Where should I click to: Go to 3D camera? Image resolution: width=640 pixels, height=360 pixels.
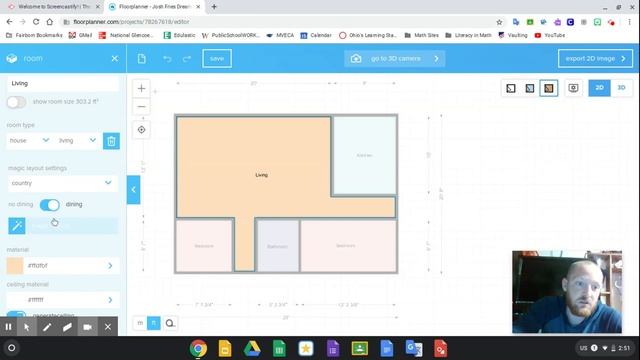click(394, 58)
